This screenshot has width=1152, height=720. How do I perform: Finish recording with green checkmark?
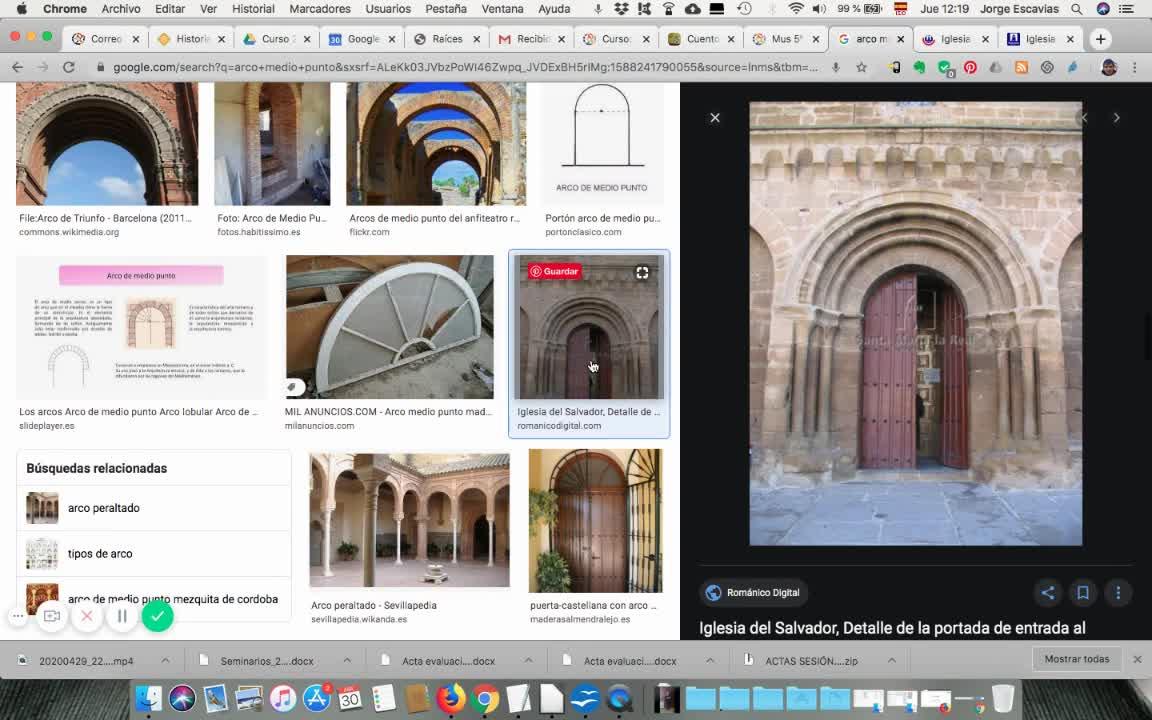[157, 616]
